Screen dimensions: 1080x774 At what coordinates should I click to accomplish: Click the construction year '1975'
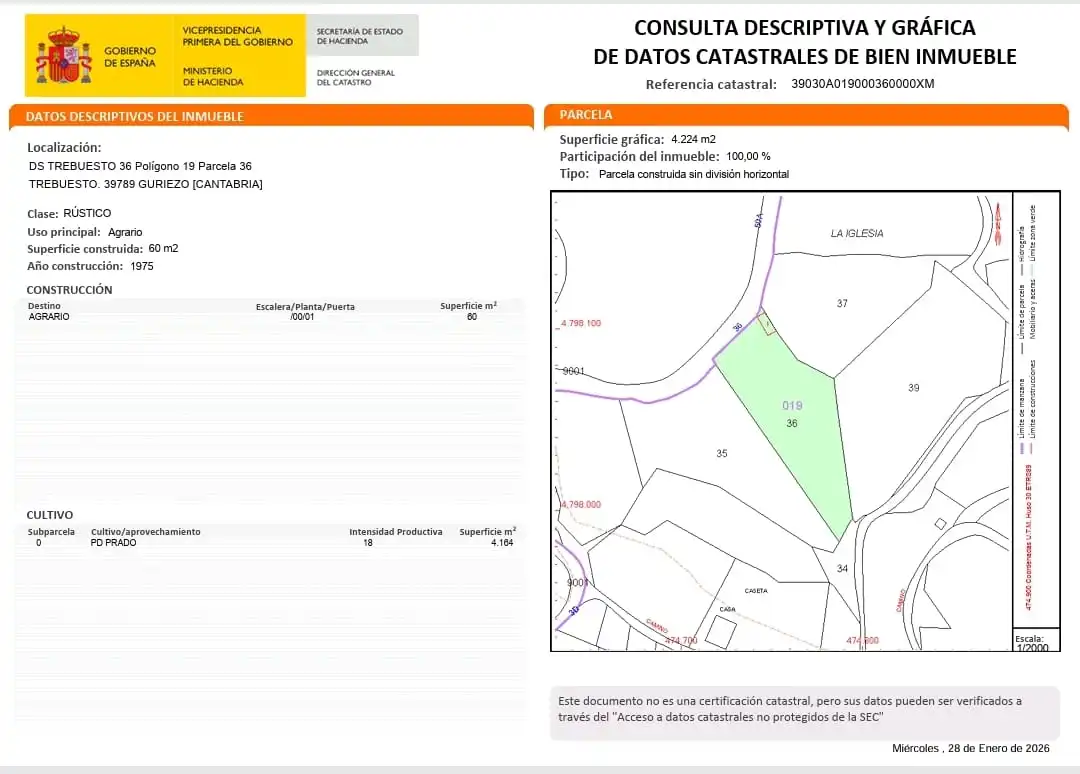click(142, 266)
